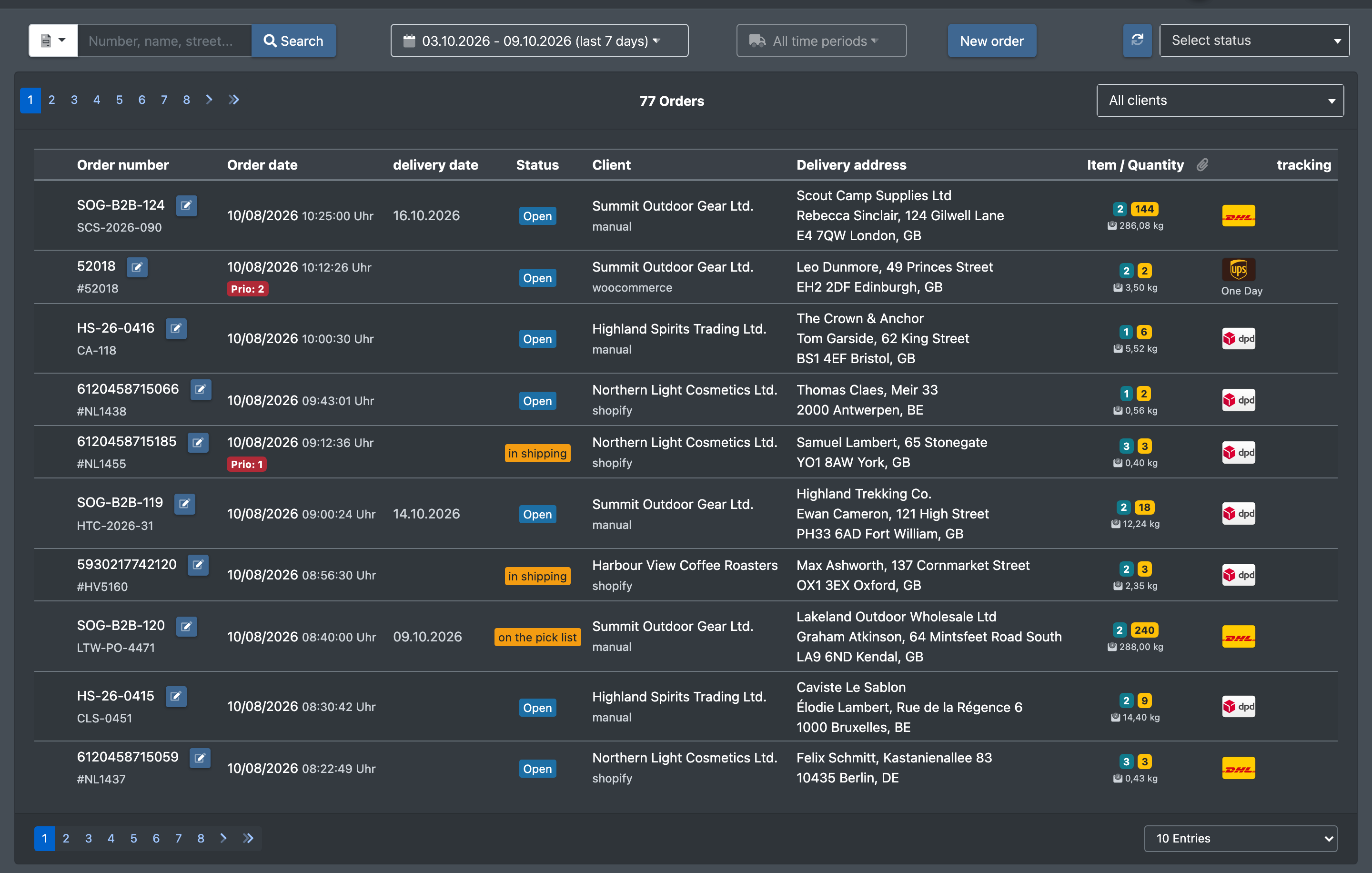The height and width of the screenshot is (873, 1372).
Task: Click the dpd logo in the HS-26-0416 row
Action: point(1239,338)
